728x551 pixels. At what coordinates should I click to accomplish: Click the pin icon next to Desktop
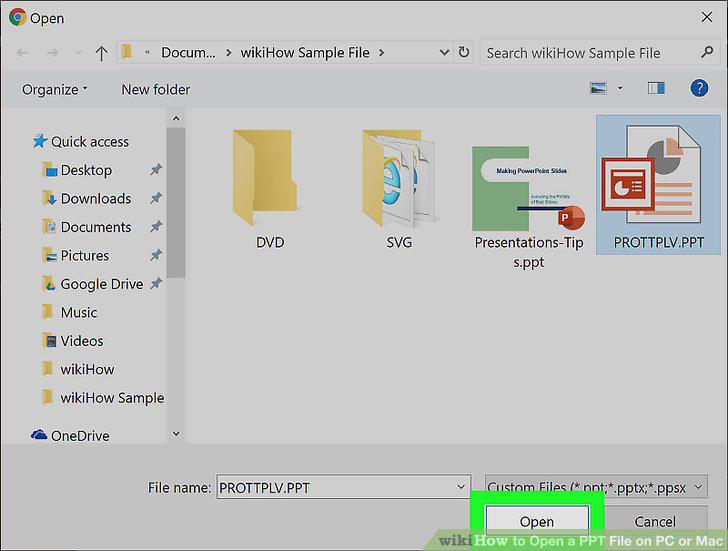(156, 169)
